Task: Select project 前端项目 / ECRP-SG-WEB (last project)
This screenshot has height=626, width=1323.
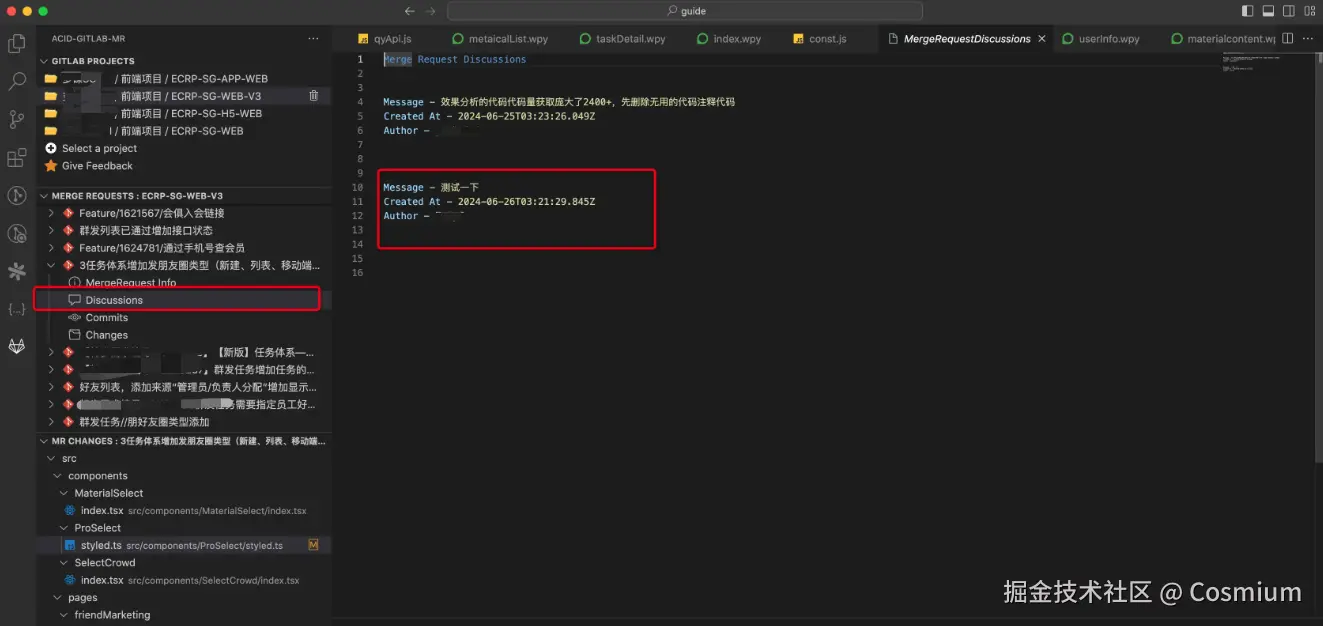Action: coord(184,131)
